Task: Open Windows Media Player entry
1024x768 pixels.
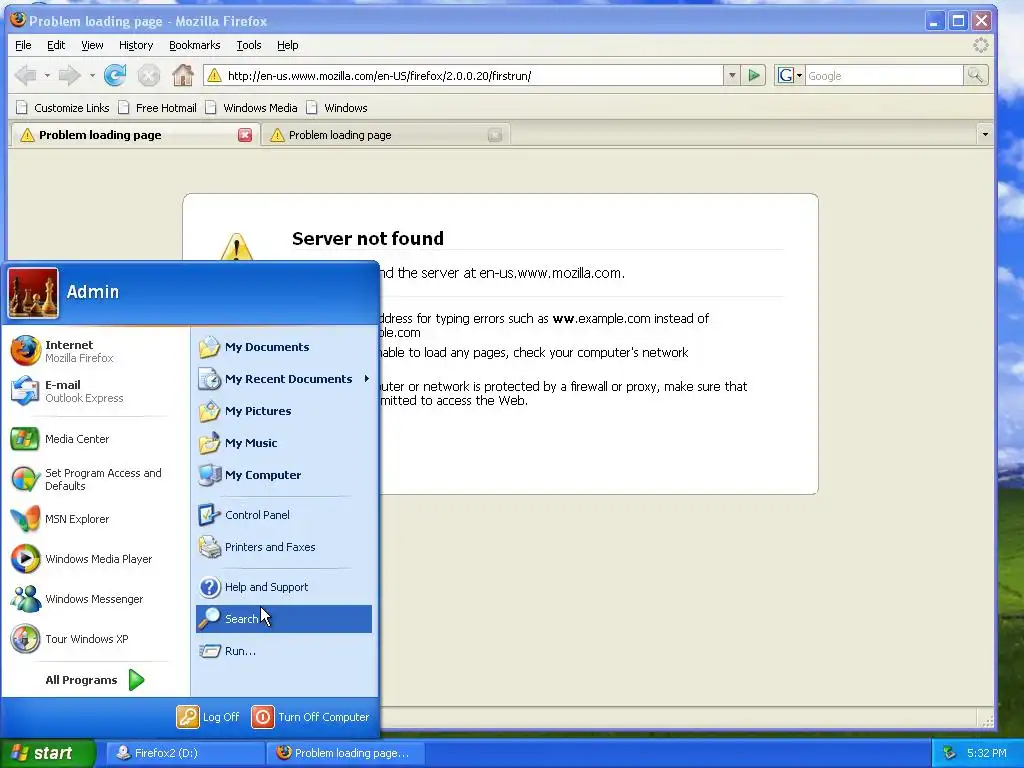Action: coord(95,559)
